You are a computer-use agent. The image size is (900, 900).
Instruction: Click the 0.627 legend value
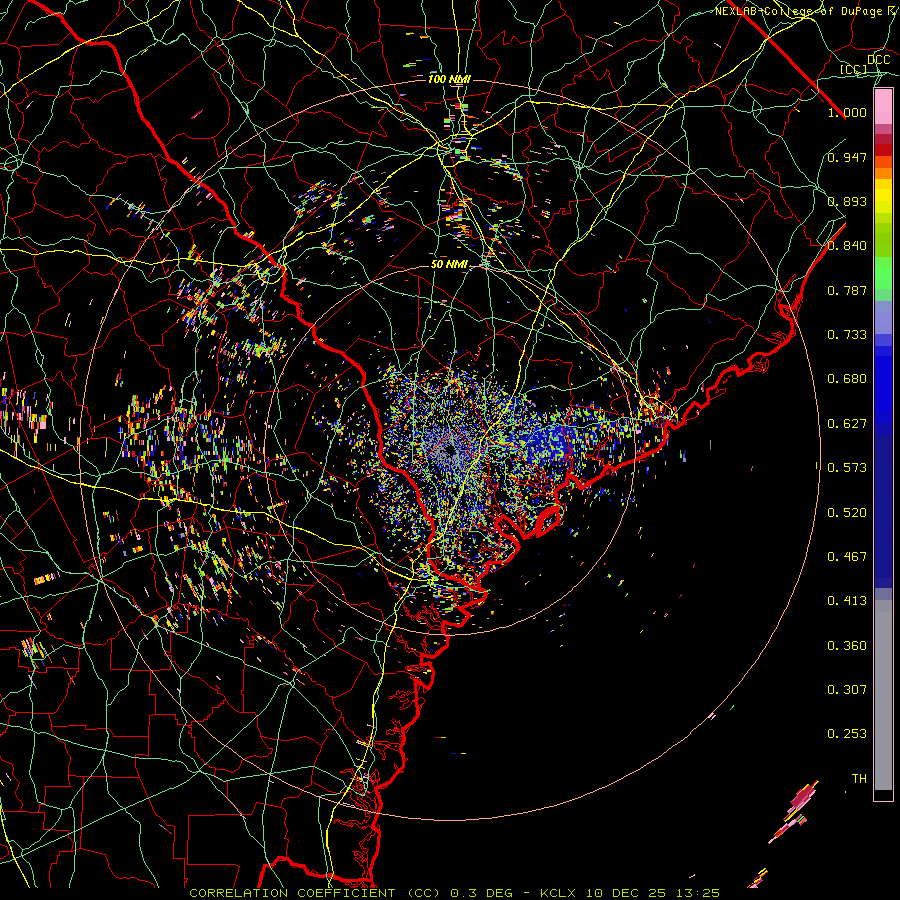[847, 424]
